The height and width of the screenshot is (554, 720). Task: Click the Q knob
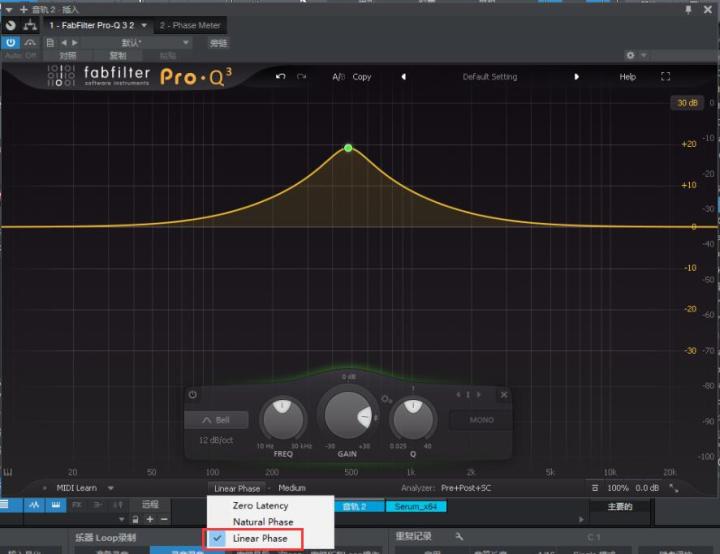click(x=413, y=418)
